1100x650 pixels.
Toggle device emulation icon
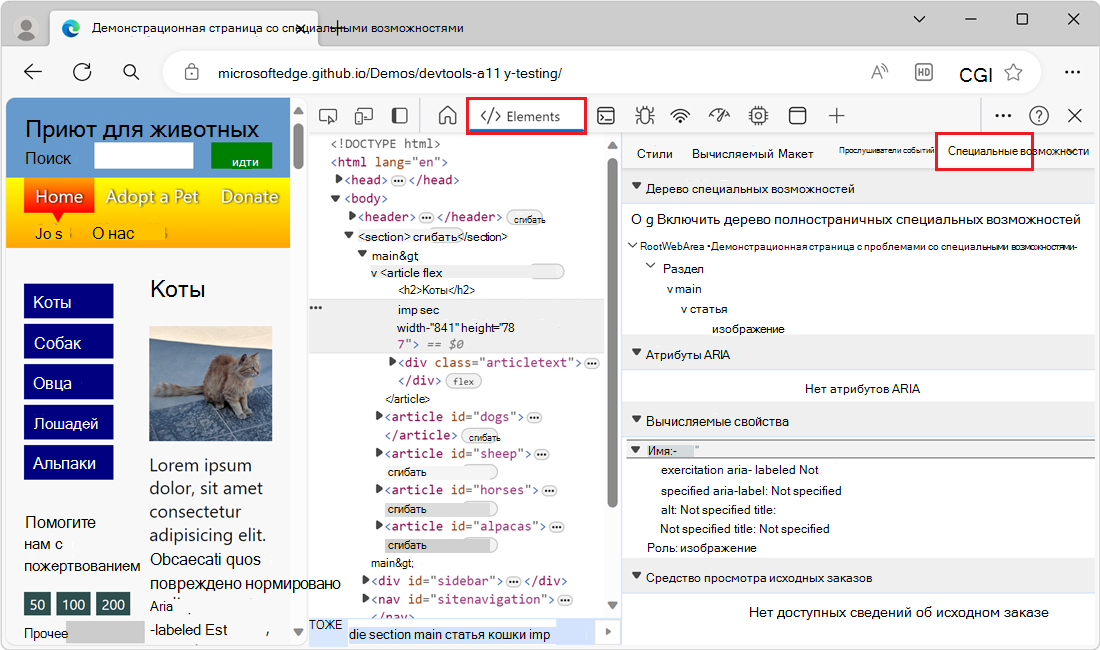363,116
